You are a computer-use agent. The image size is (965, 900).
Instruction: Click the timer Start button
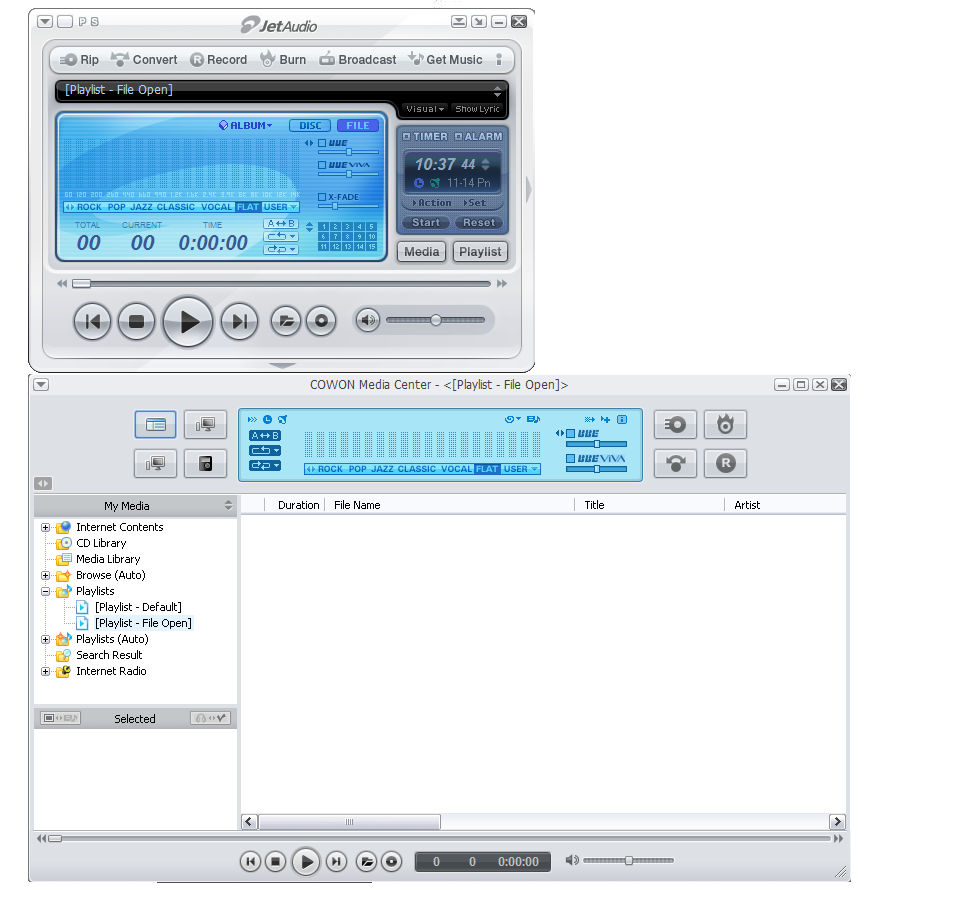click(x=426, y=223)
